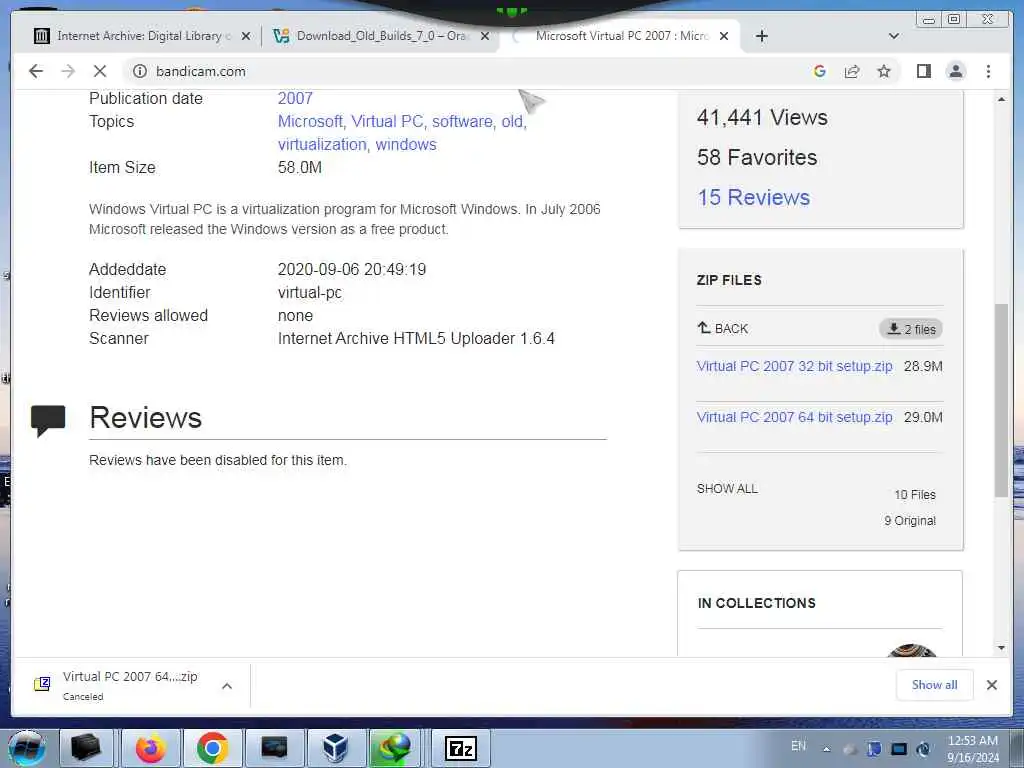
Task: Open the black folder icon on taskbar
Action: click(x=87, y=748)
